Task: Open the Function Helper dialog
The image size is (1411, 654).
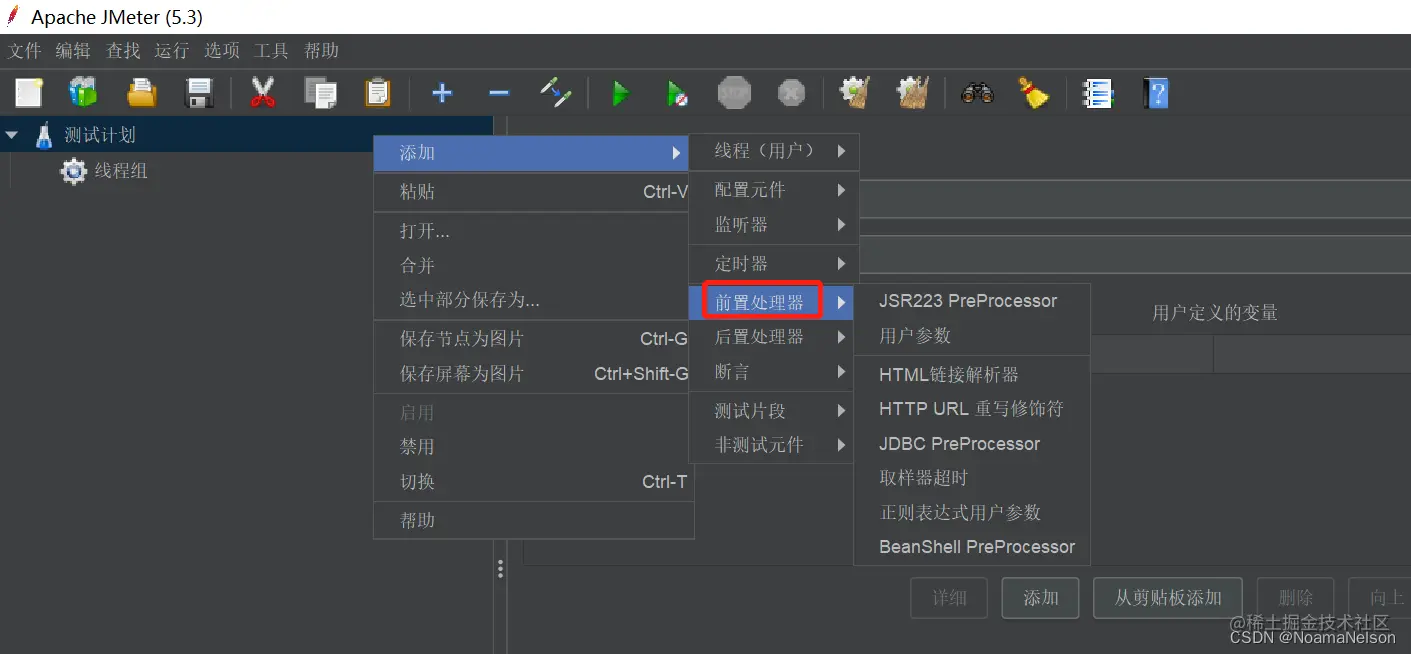Action: [1098, 92]
